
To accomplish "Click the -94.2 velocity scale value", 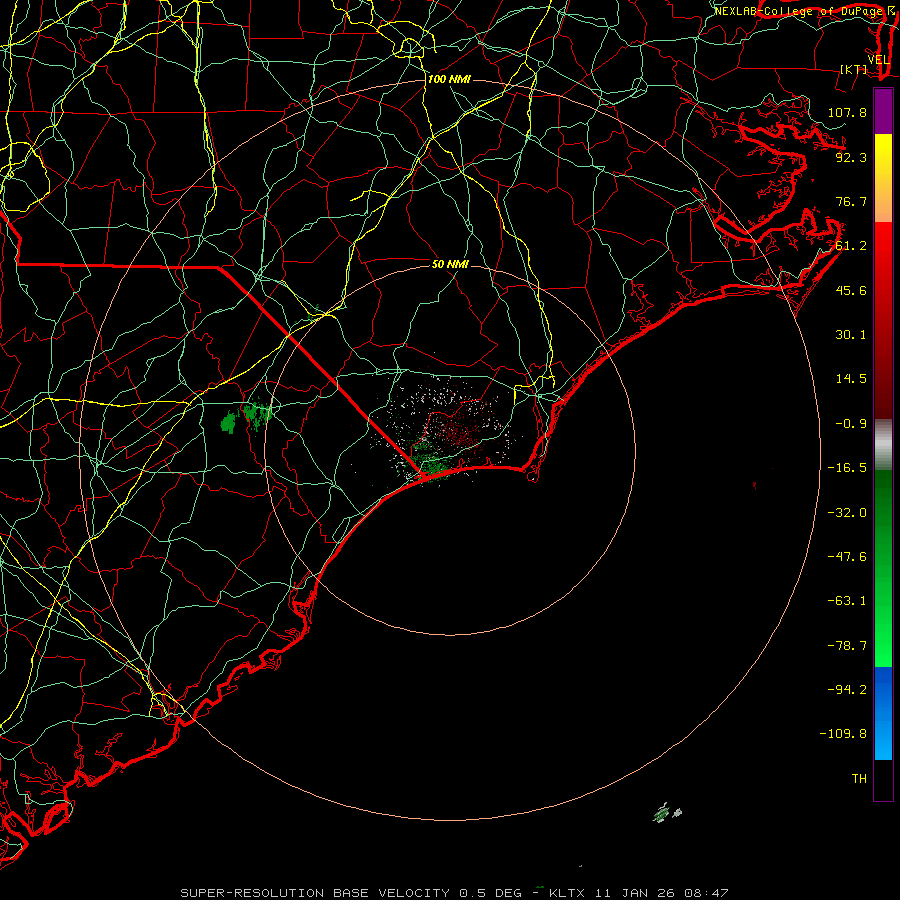I will [847, 690].
